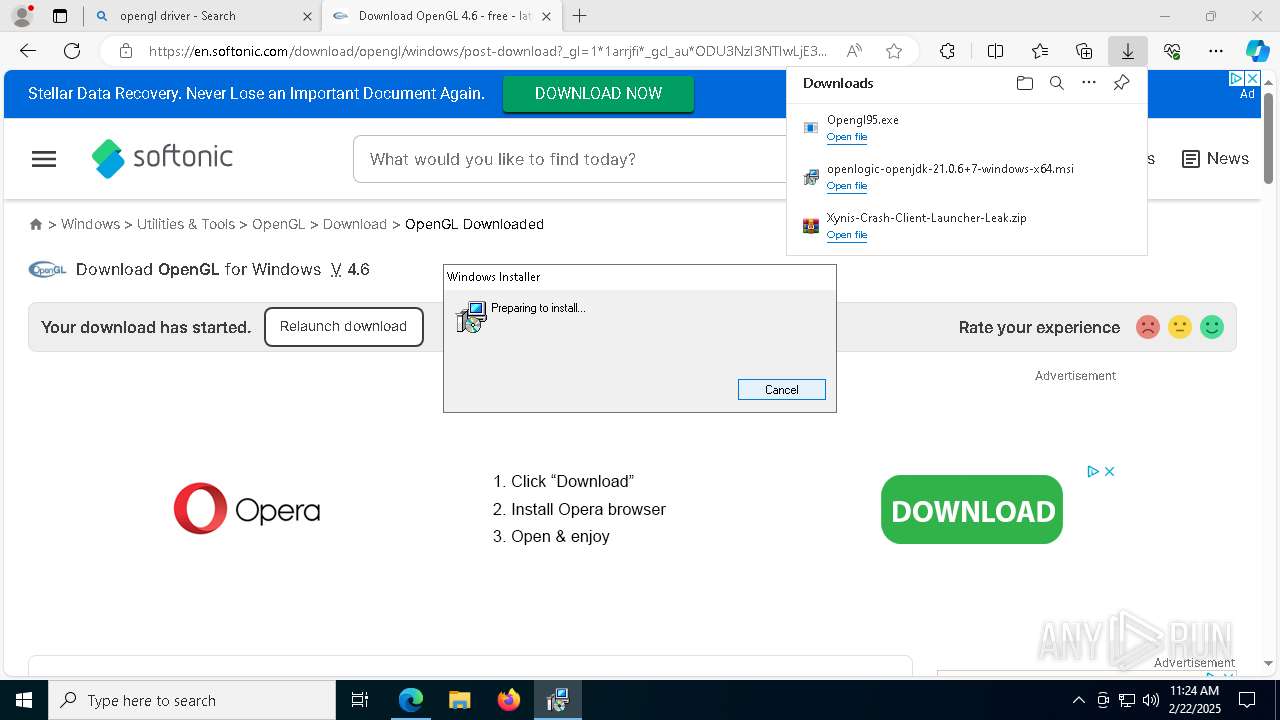This screenshot has height=720, width=1280.
Task: Click the address bar URL
Action: (488, 51)
